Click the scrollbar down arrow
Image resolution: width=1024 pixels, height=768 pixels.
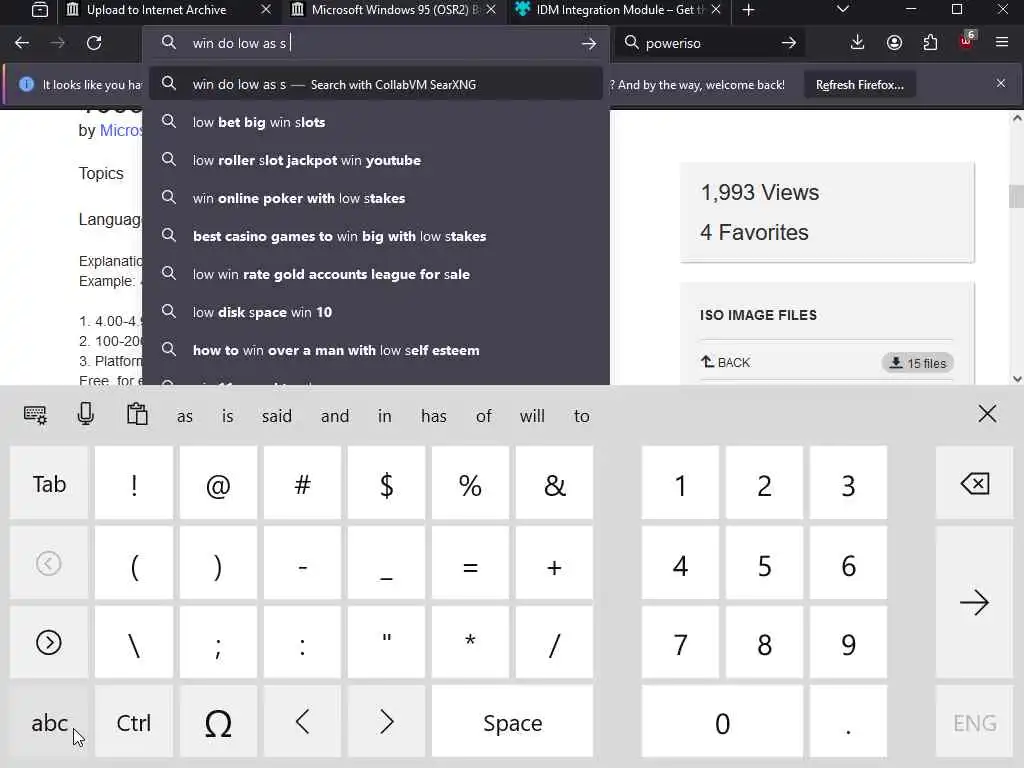(1017, 379)
